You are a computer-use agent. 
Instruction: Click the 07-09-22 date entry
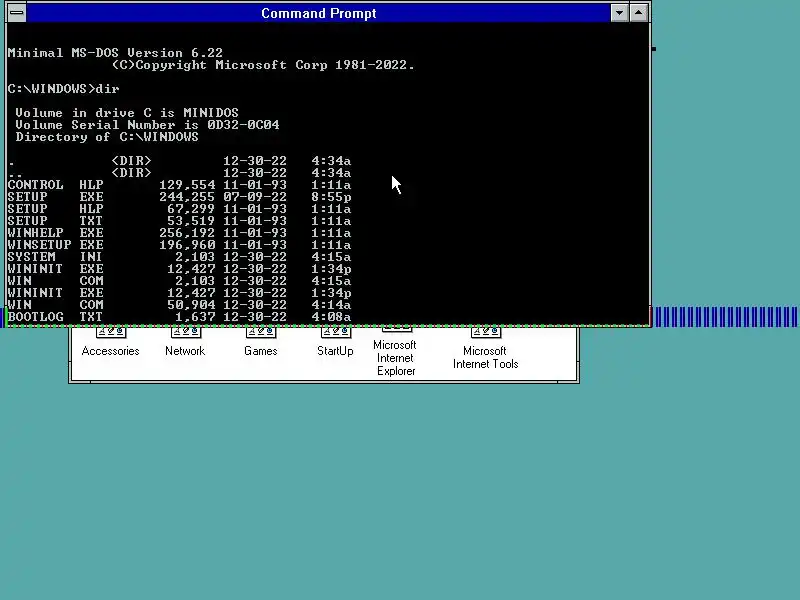[x=255, y=197]
